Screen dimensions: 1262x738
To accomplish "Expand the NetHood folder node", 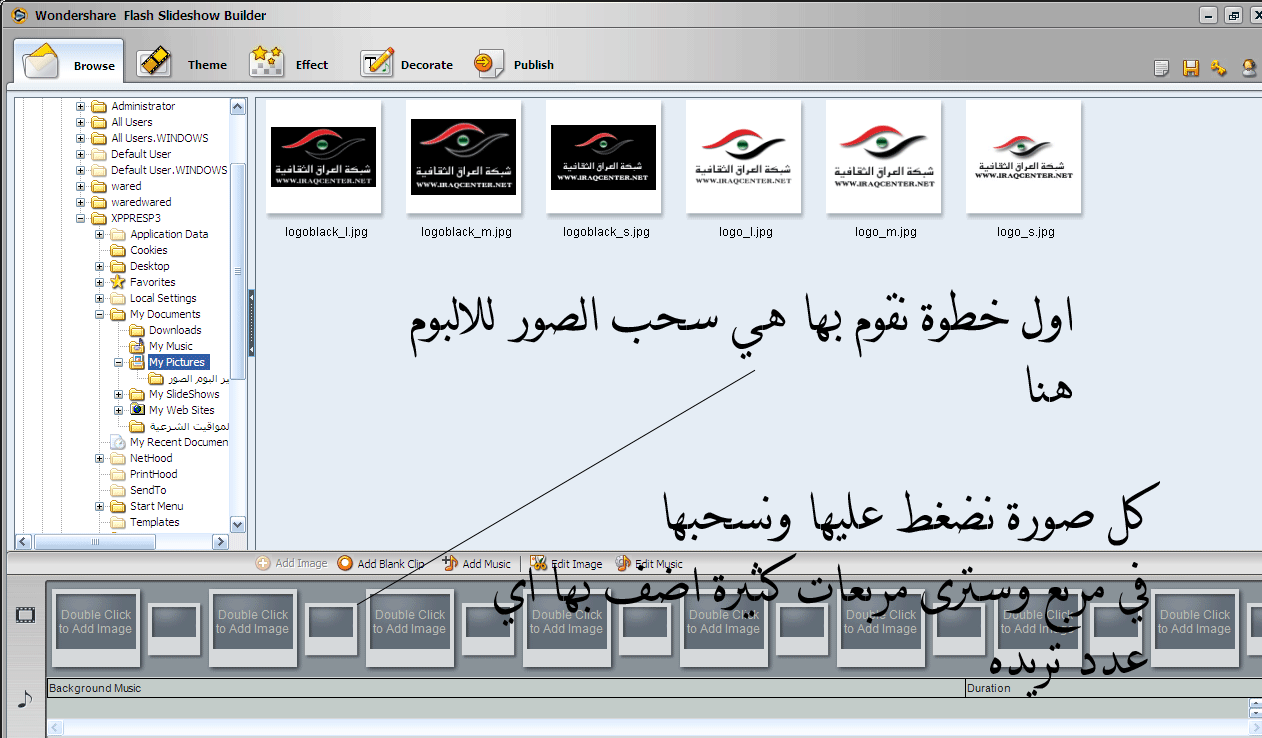I will pyautogui.click(x=100, y=458).
